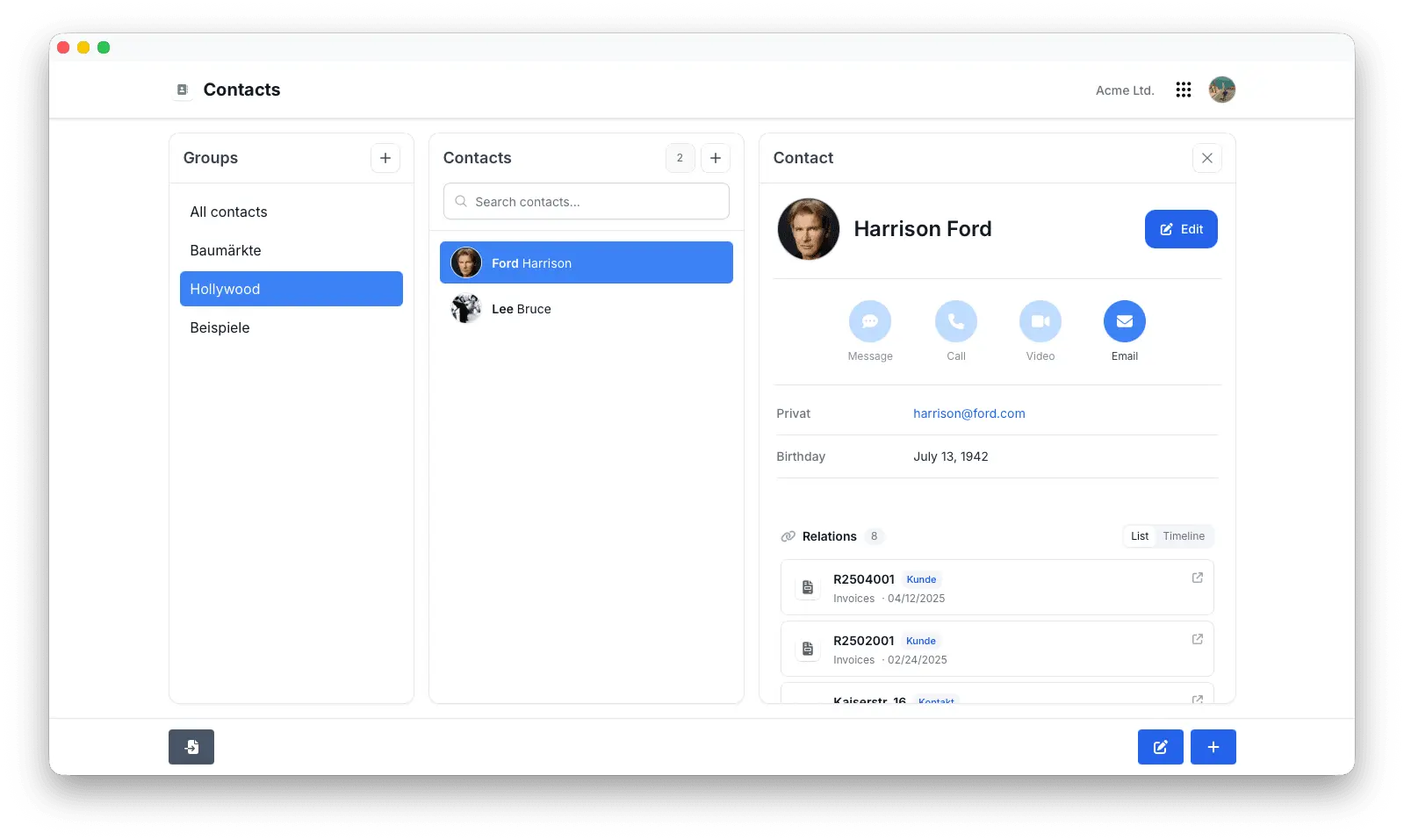Open invoice R2502001 external link icon
Screen dimensions: 1404x840
pyautogui.click(x=1198, y=639)
